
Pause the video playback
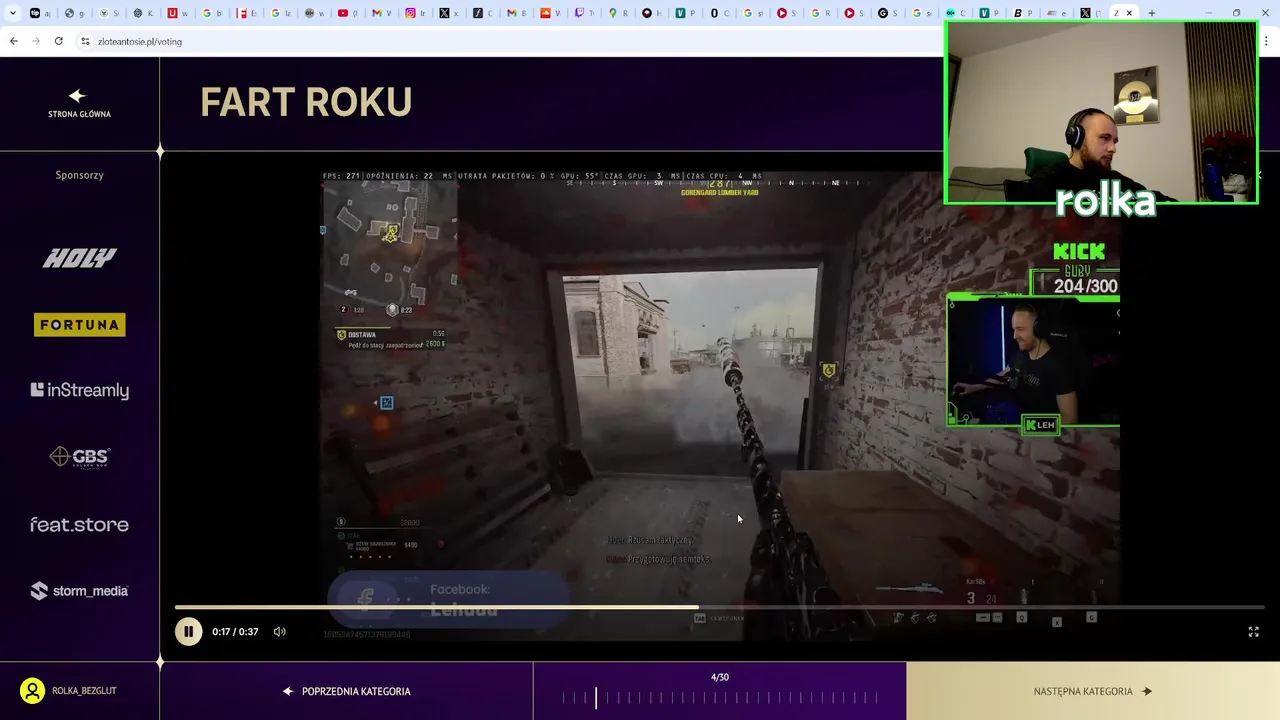pos(188,631)
